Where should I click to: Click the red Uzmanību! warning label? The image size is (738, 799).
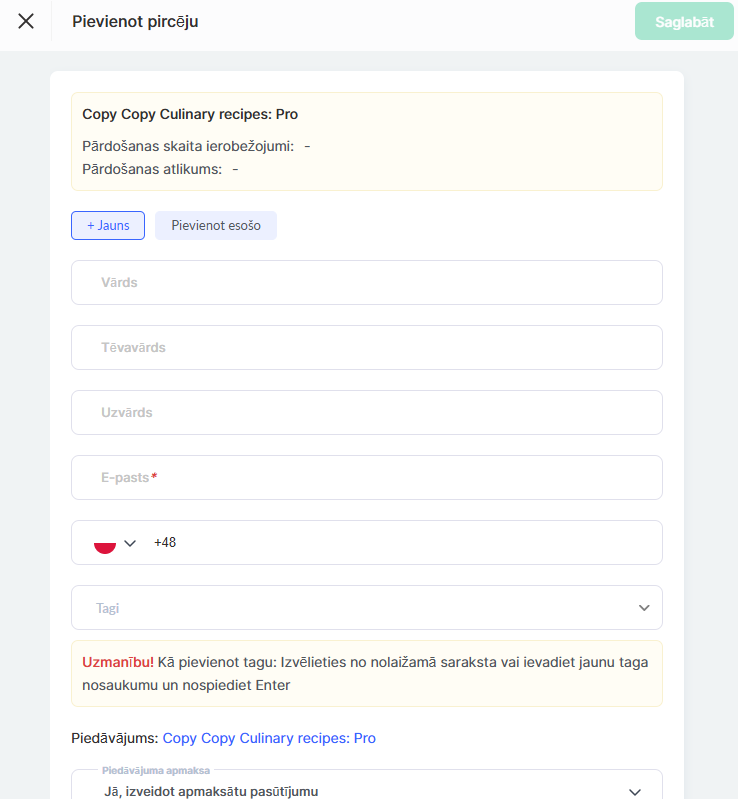118,662
